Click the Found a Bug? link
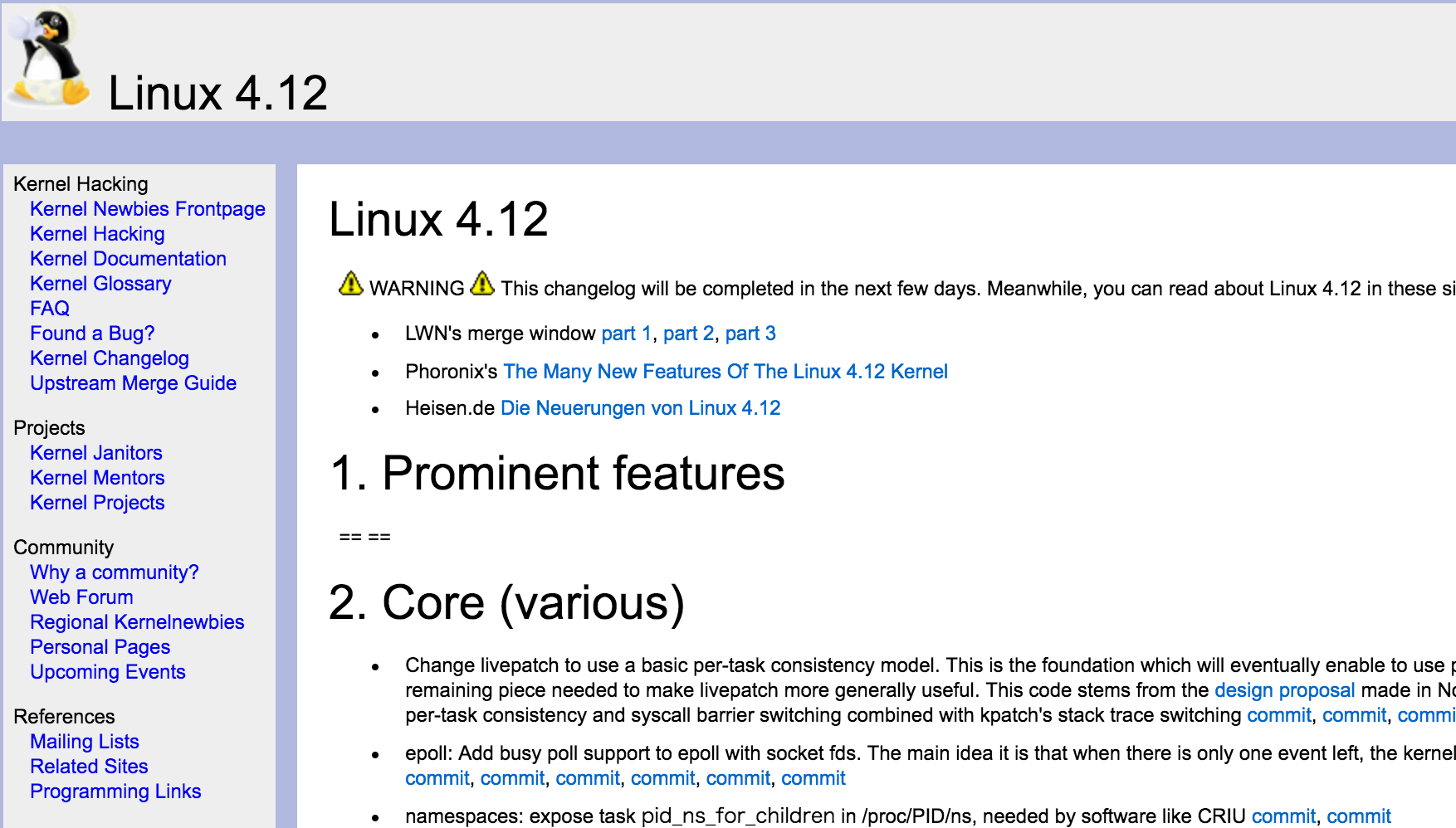This screenshot has width=1456, height=828. pos(92,334)
